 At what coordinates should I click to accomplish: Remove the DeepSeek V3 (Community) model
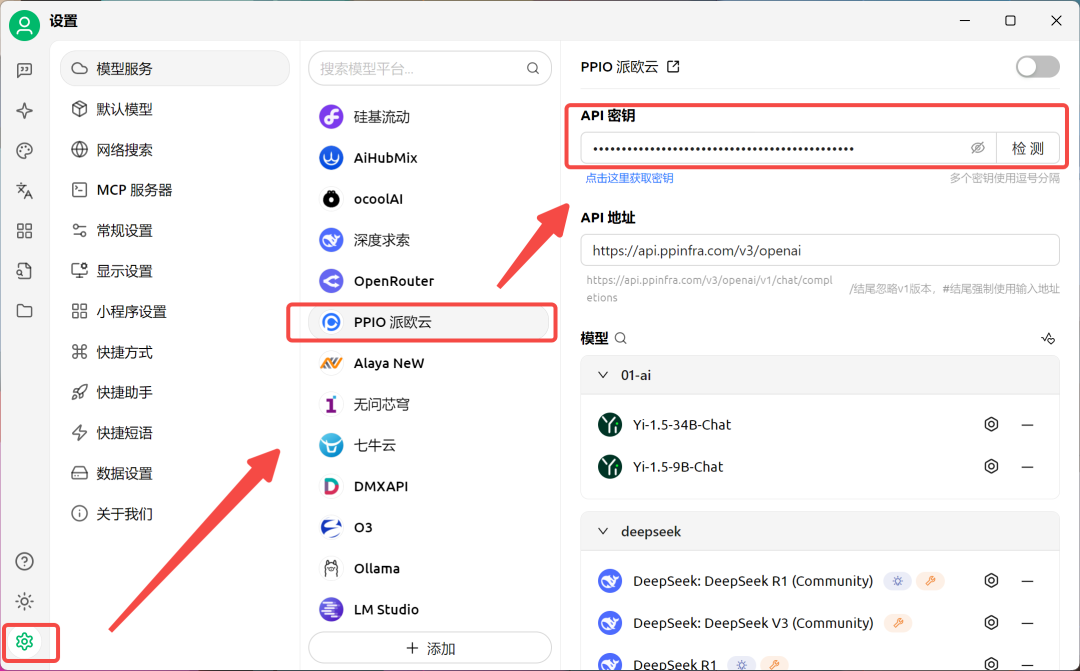click(1027, 623)
